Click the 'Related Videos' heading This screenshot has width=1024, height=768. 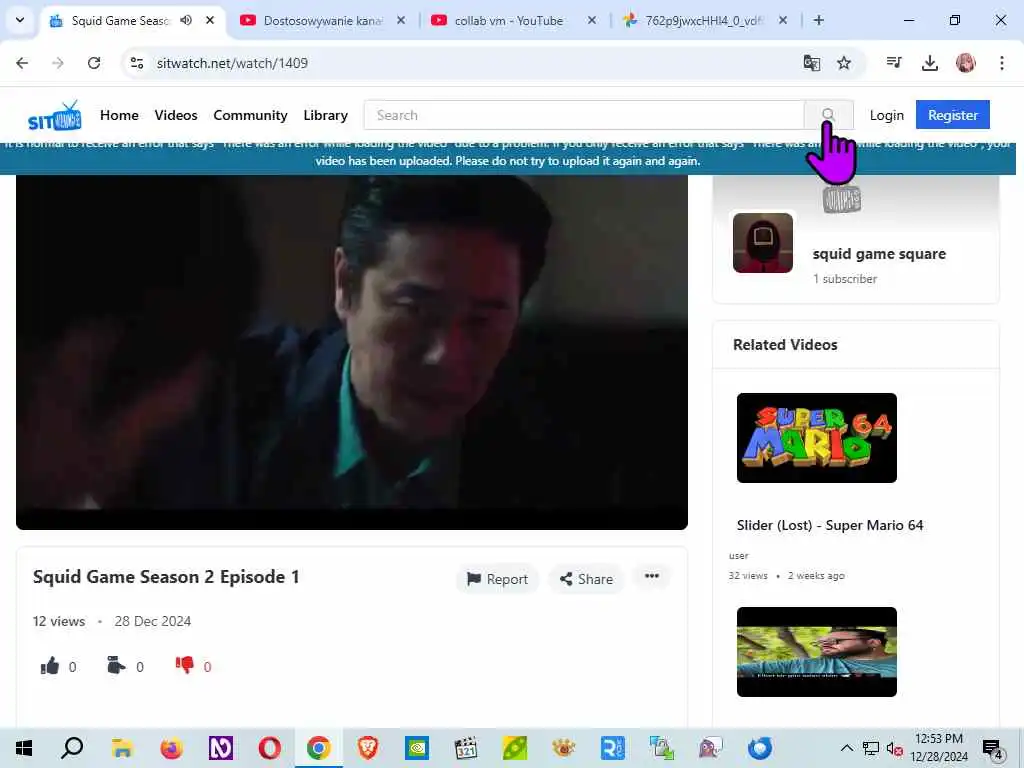785,345
